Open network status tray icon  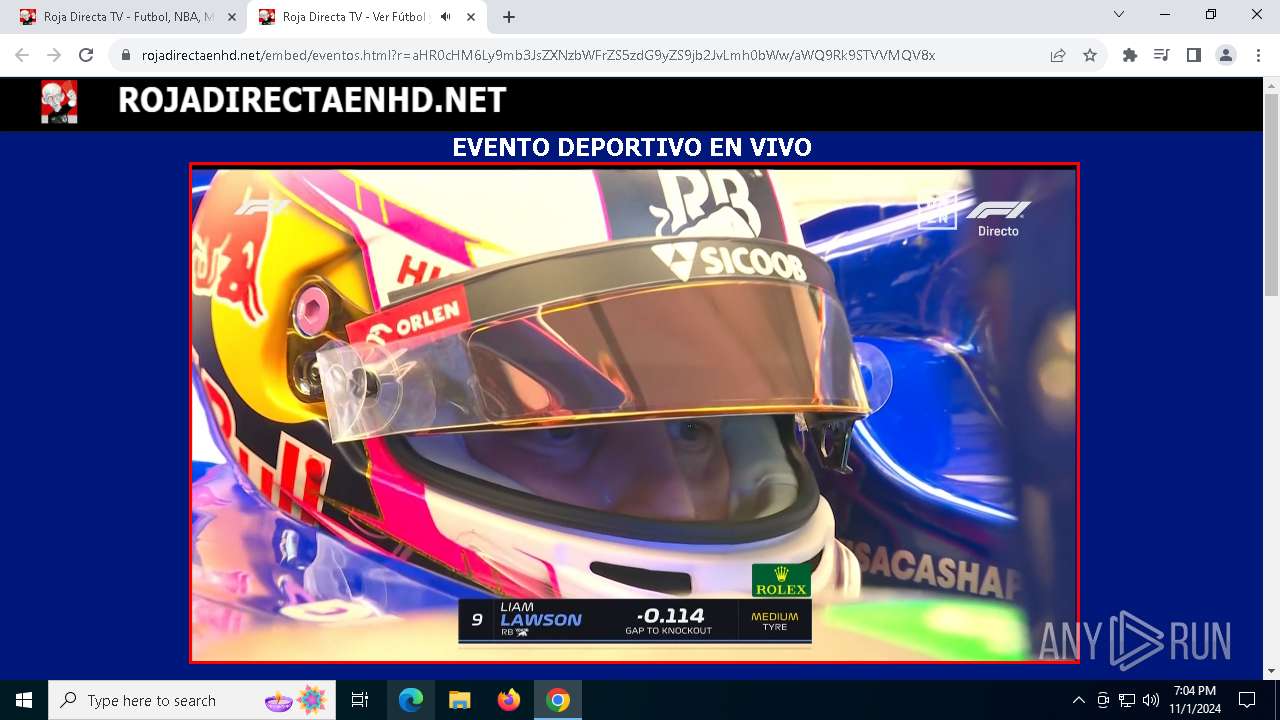click(1127, 700)
